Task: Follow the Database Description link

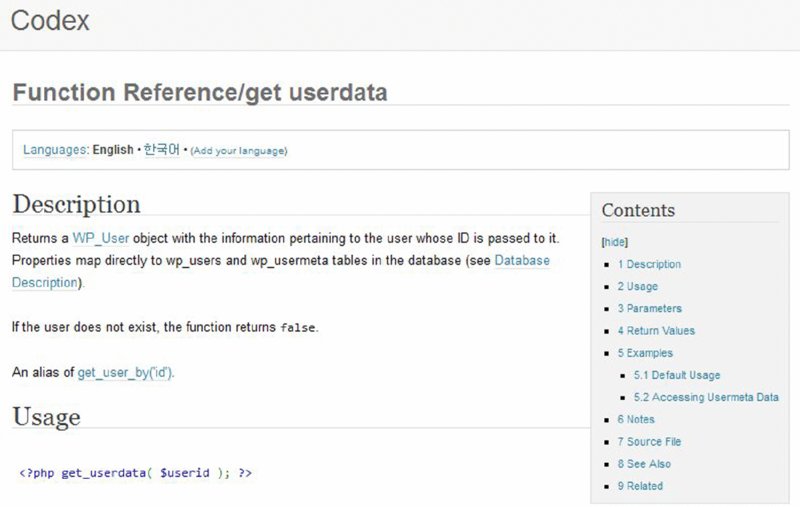Action: pos(522,261)
